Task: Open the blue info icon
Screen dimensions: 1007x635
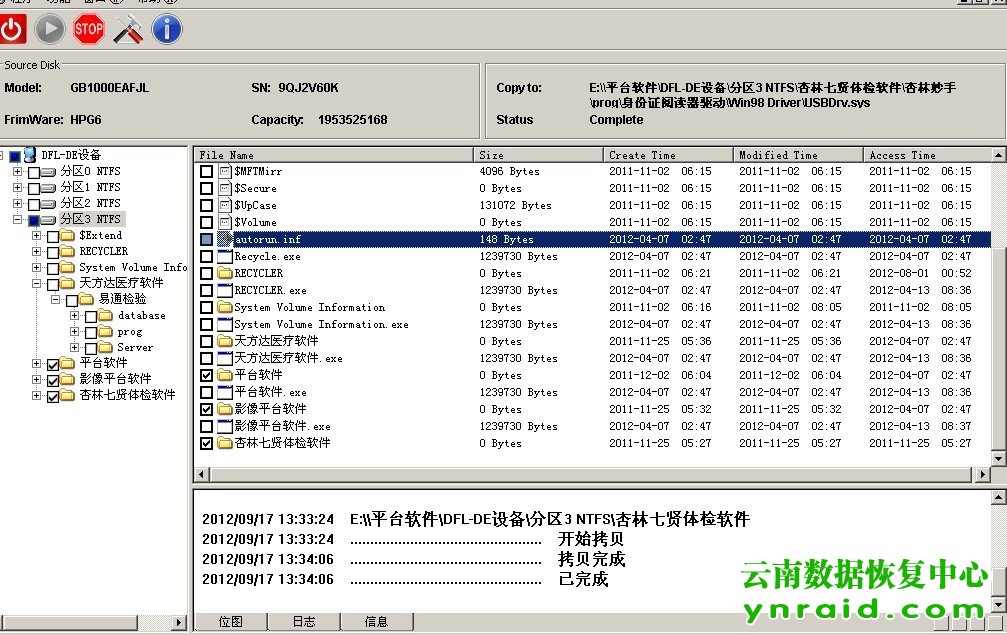Action: (167, 29)
